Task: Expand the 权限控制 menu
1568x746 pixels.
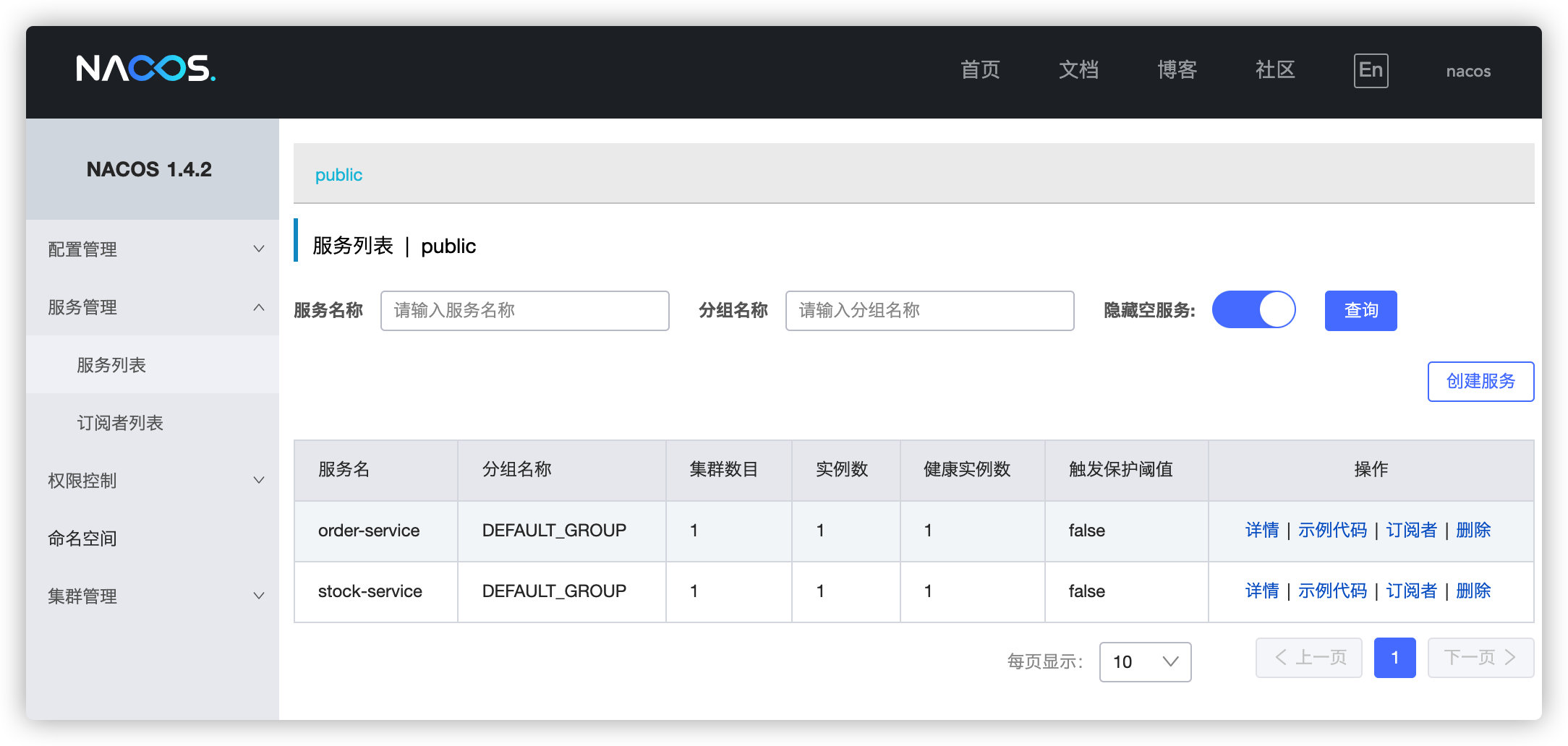Action: click(153, 481)
